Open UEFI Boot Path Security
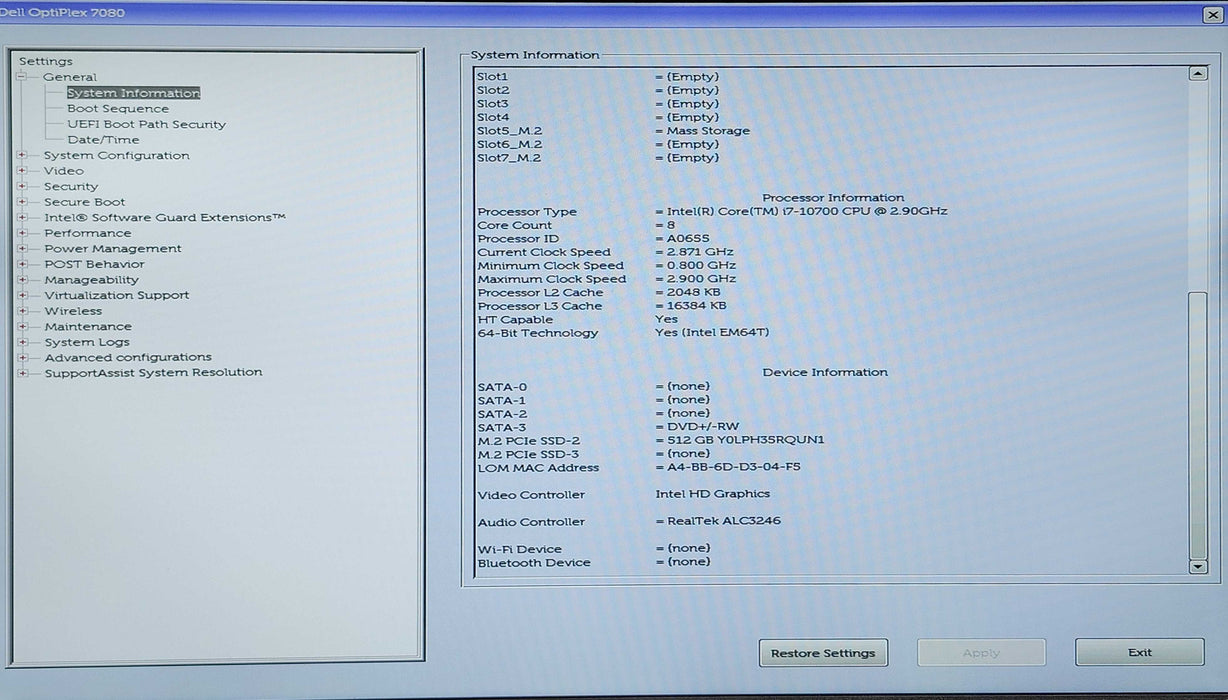Image resolution: width=1228 pixels, height=700 pixels. (146, 124)
